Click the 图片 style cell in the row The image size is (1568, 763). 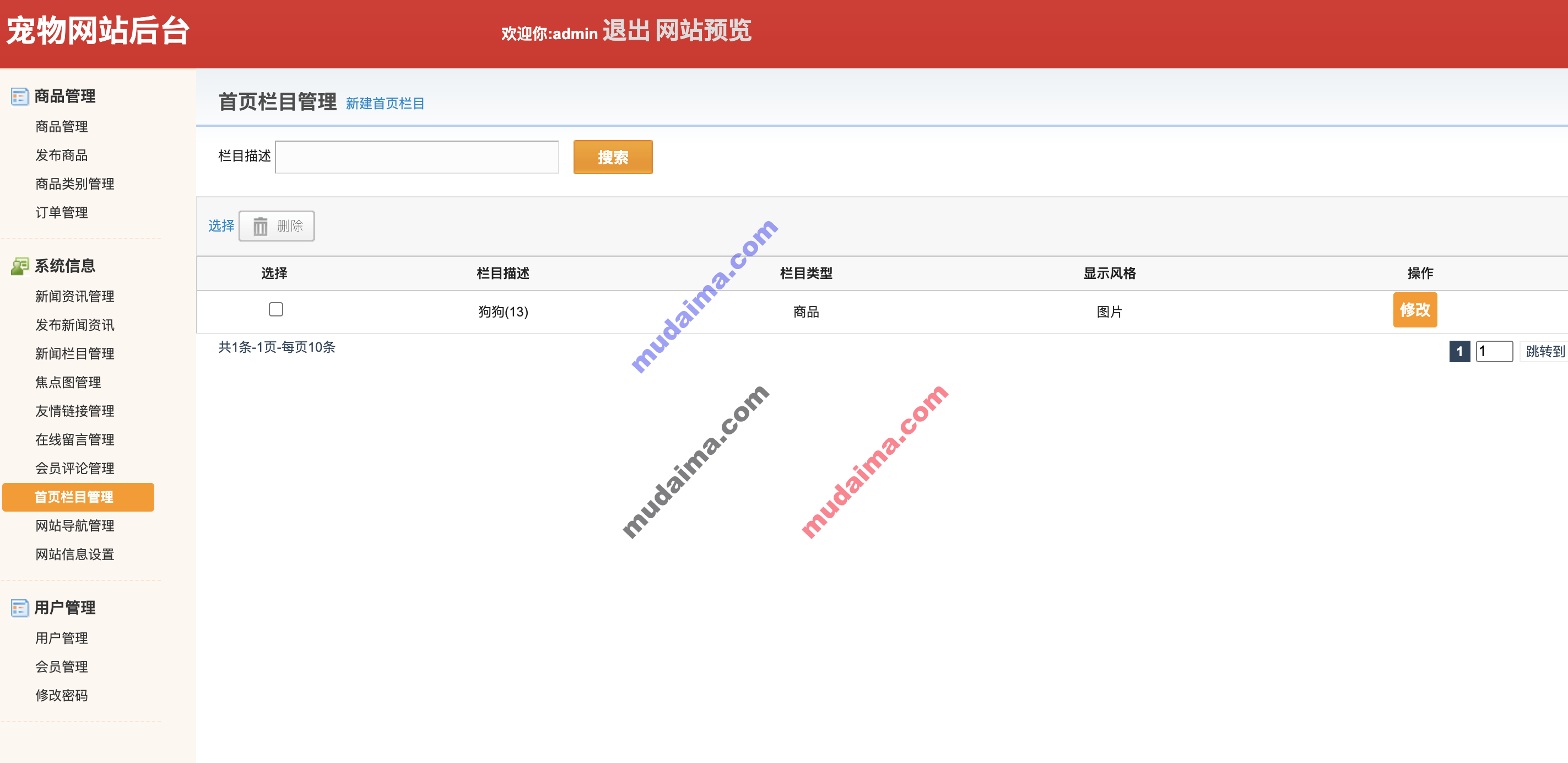[x=1110, y=312]
